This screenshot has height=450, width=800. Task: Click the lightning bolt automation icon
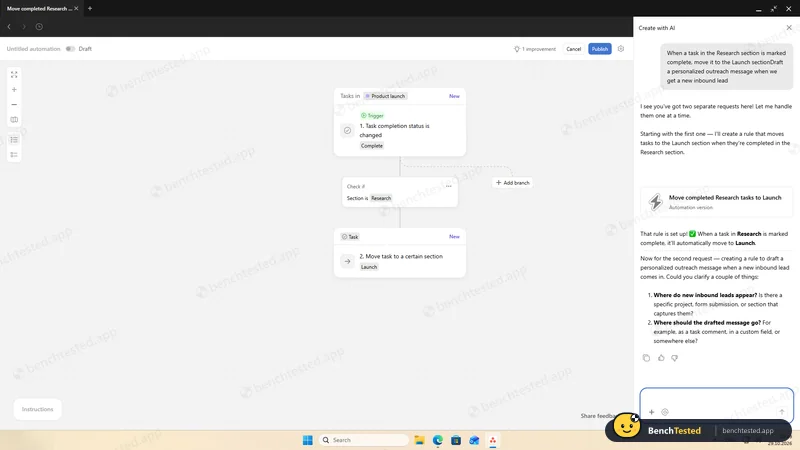coord(656,202)
